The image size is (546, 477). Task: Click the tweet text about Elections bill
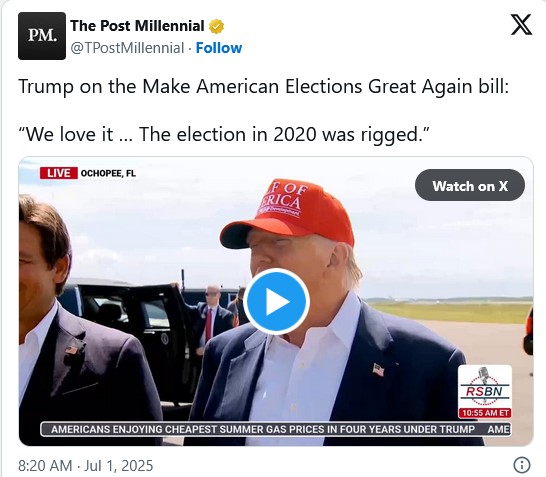point(263,87)
